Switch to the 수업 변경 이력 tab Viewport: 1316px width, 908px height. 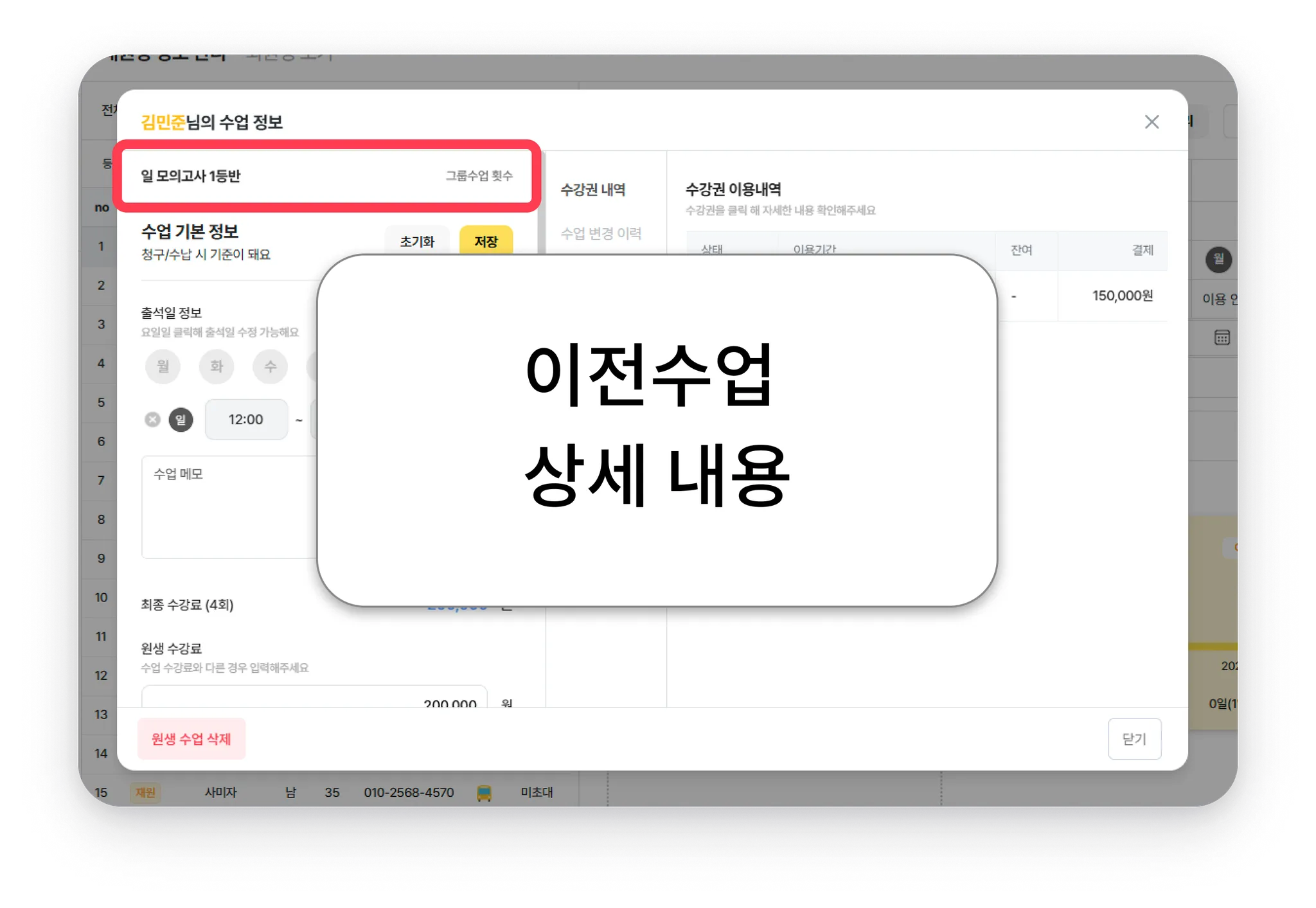(x=601, y=233)
